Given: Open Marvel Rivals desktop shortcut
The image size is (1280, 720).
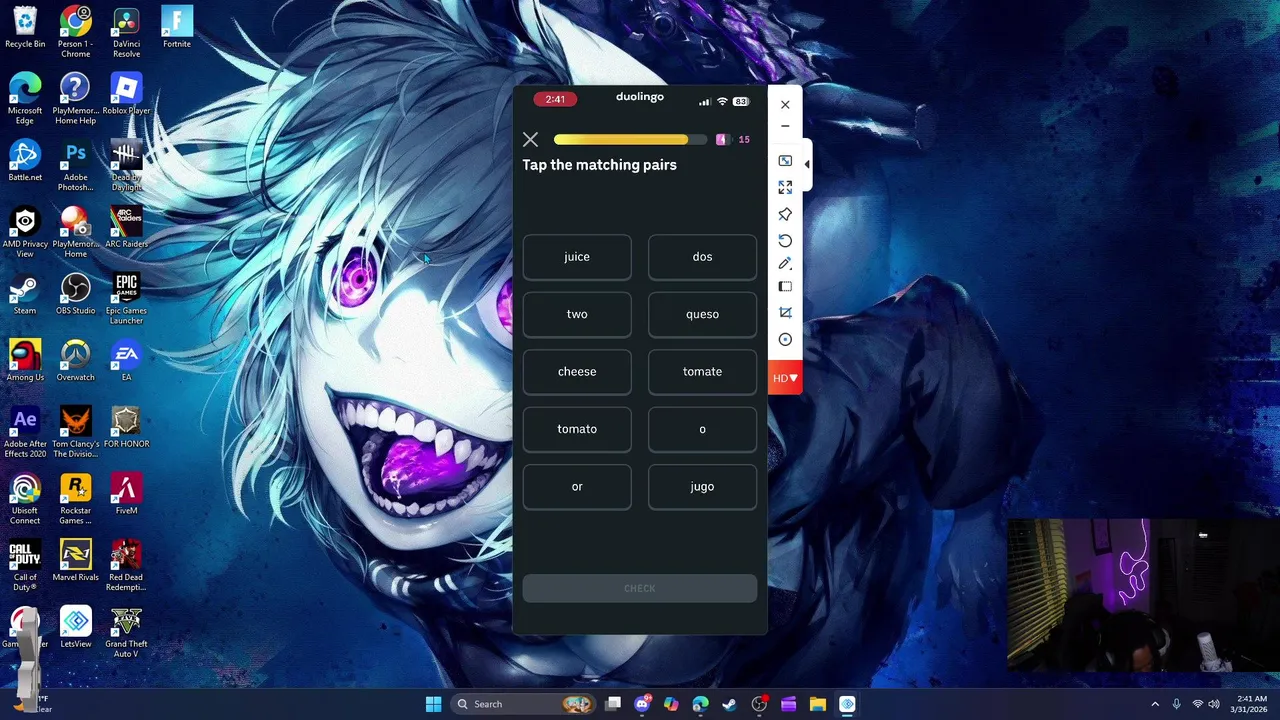Looking at the screenshot, I should pyautogui.click(x=75, y=561).
